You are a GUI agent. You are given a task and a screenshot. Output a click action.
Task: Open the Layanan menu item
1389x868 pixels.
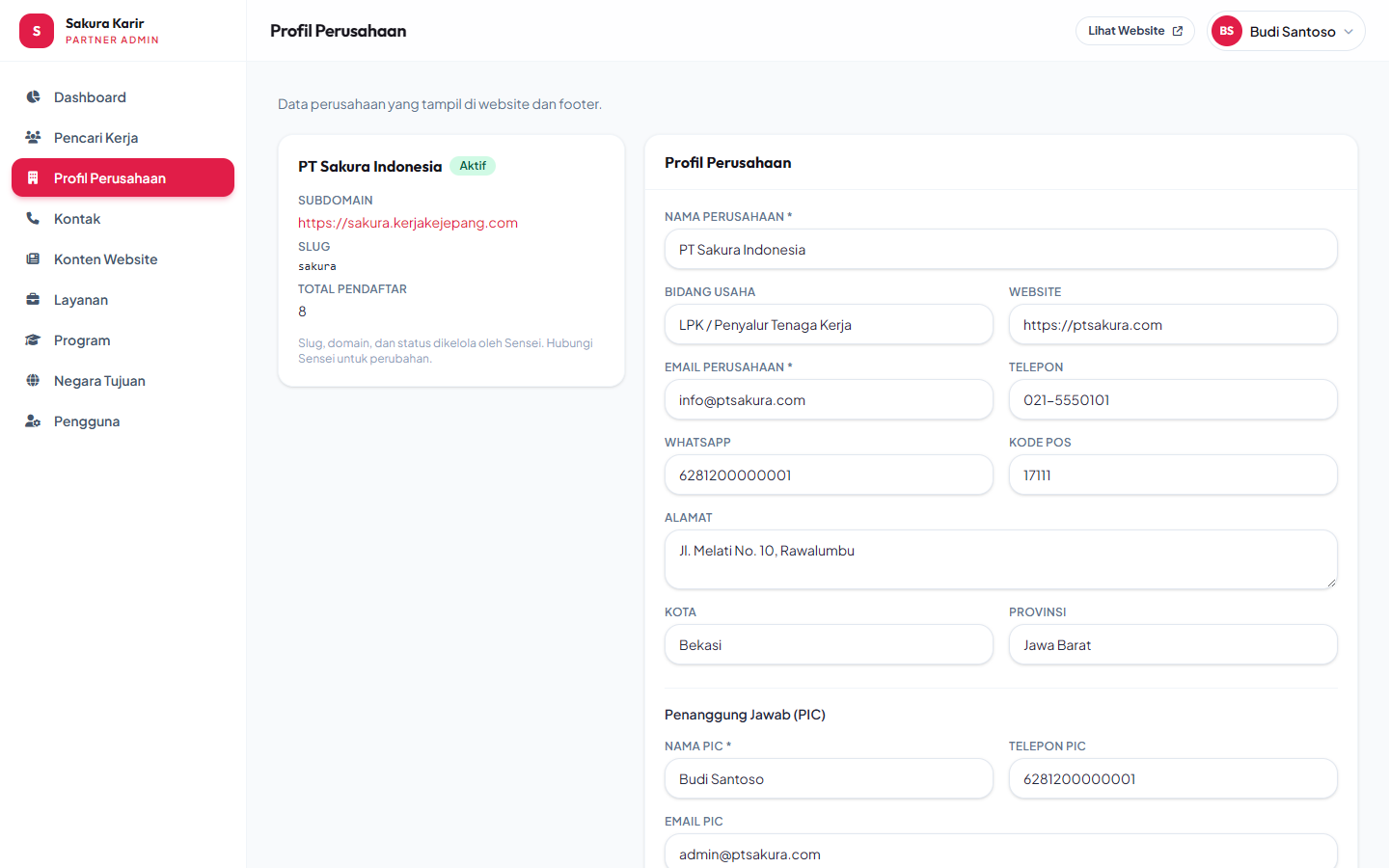[x=123, y=300]
